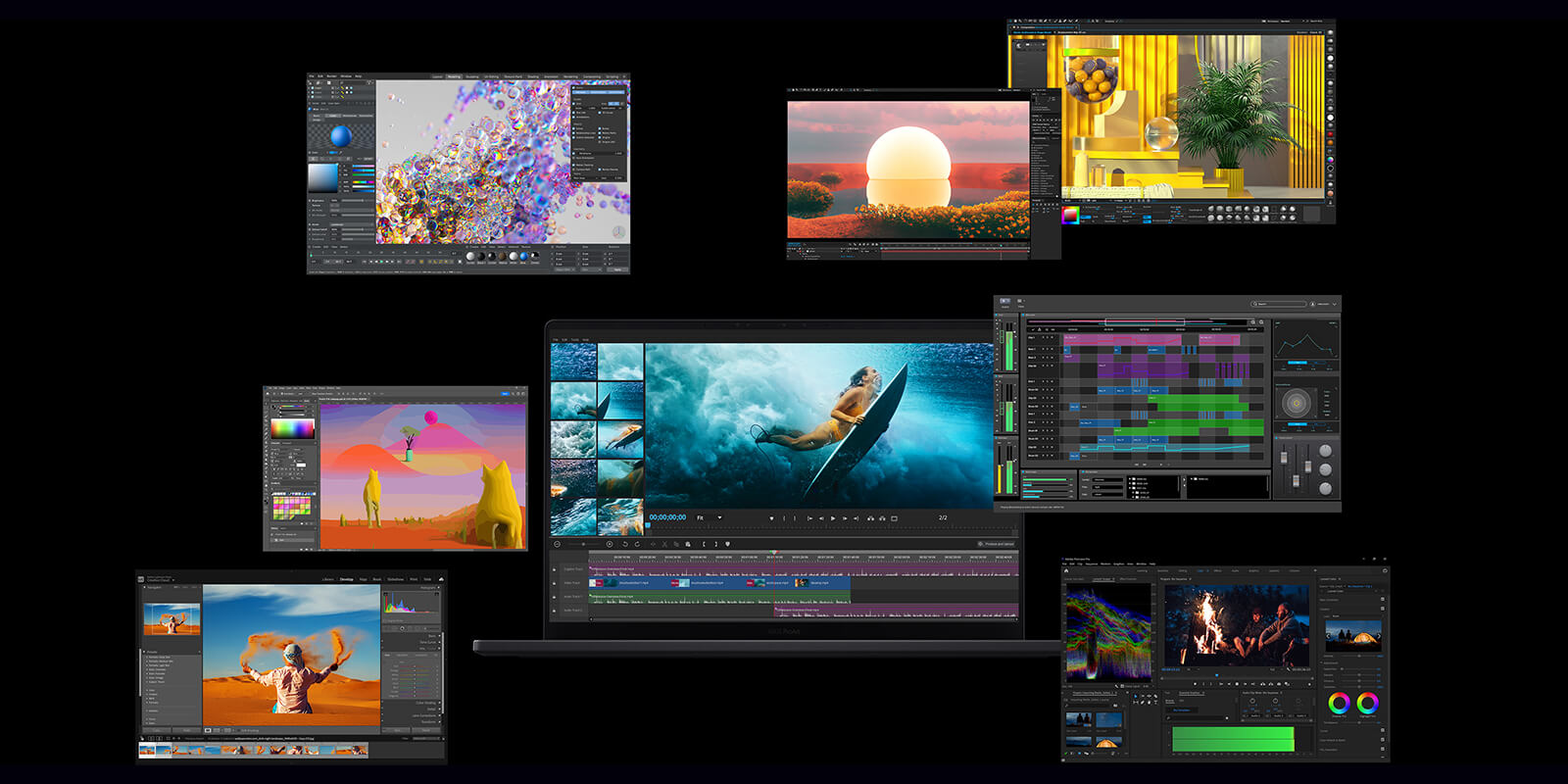Switch to the Library module in Lightroom
Image resolution: width=1568 pixels, height=784 pixels.
pos(327,579)
